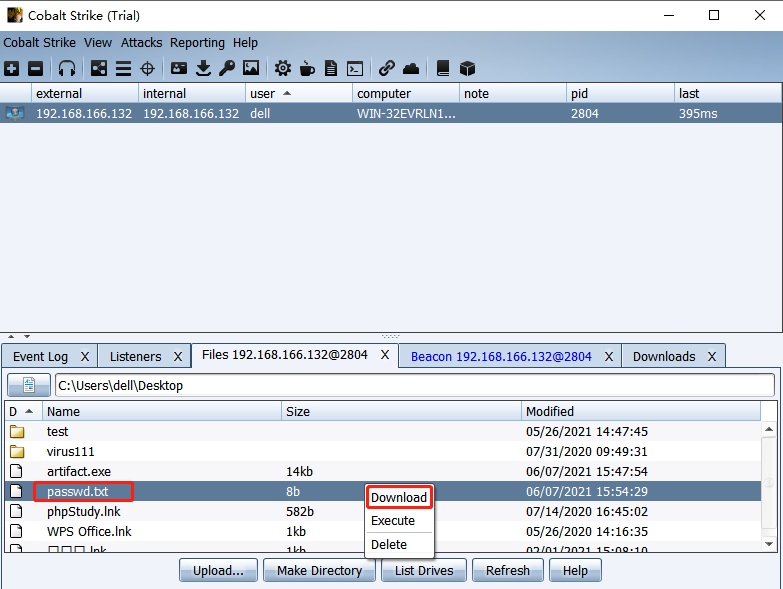Image resolution: width=783 pixels, height=589 pixels.
Task: Click the downloads arrow icon in toolbar
Action: pyautogui.click(x=203, y=68)
